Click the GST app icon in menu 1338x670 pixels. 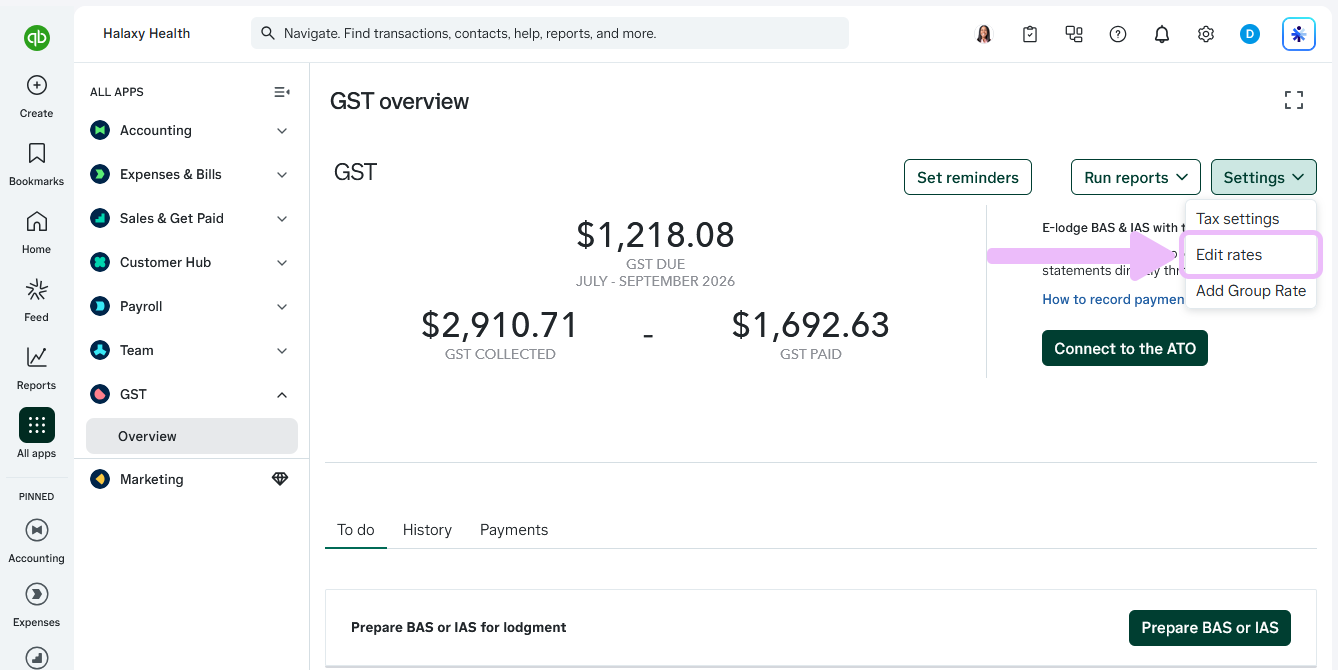[100, 394]
